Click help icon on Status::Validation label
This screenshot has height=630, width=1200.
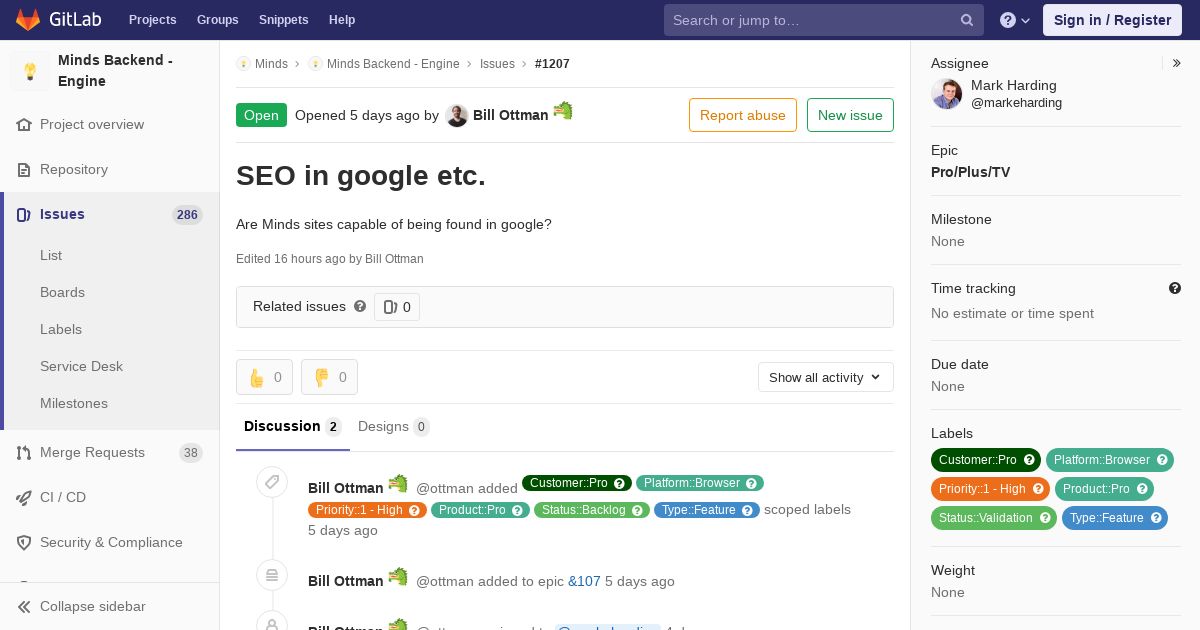1045,518
